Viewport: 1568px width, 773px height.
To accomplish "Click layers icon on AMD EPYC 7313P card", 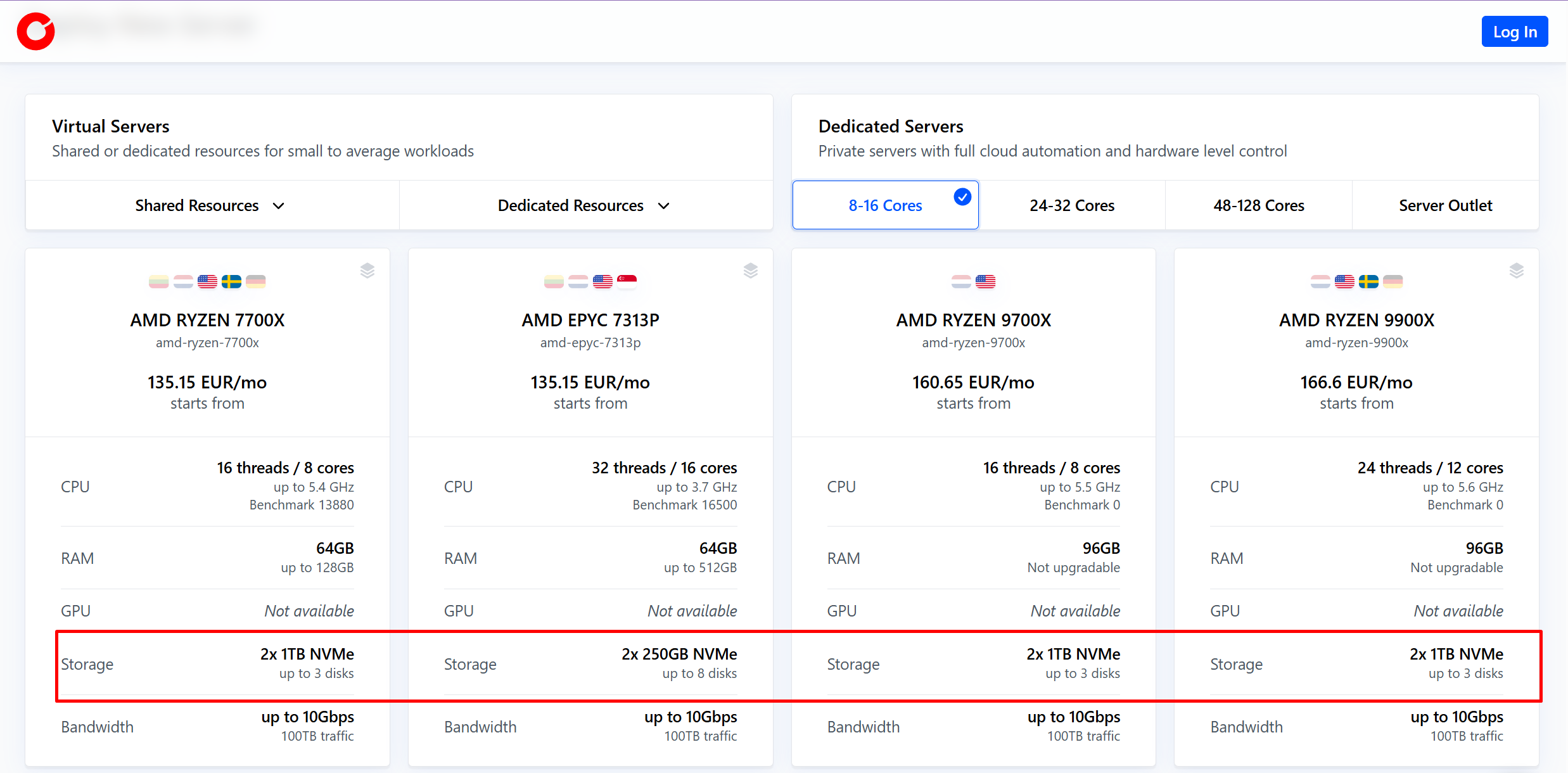I will pyautogui.click(x=751, y=271).
